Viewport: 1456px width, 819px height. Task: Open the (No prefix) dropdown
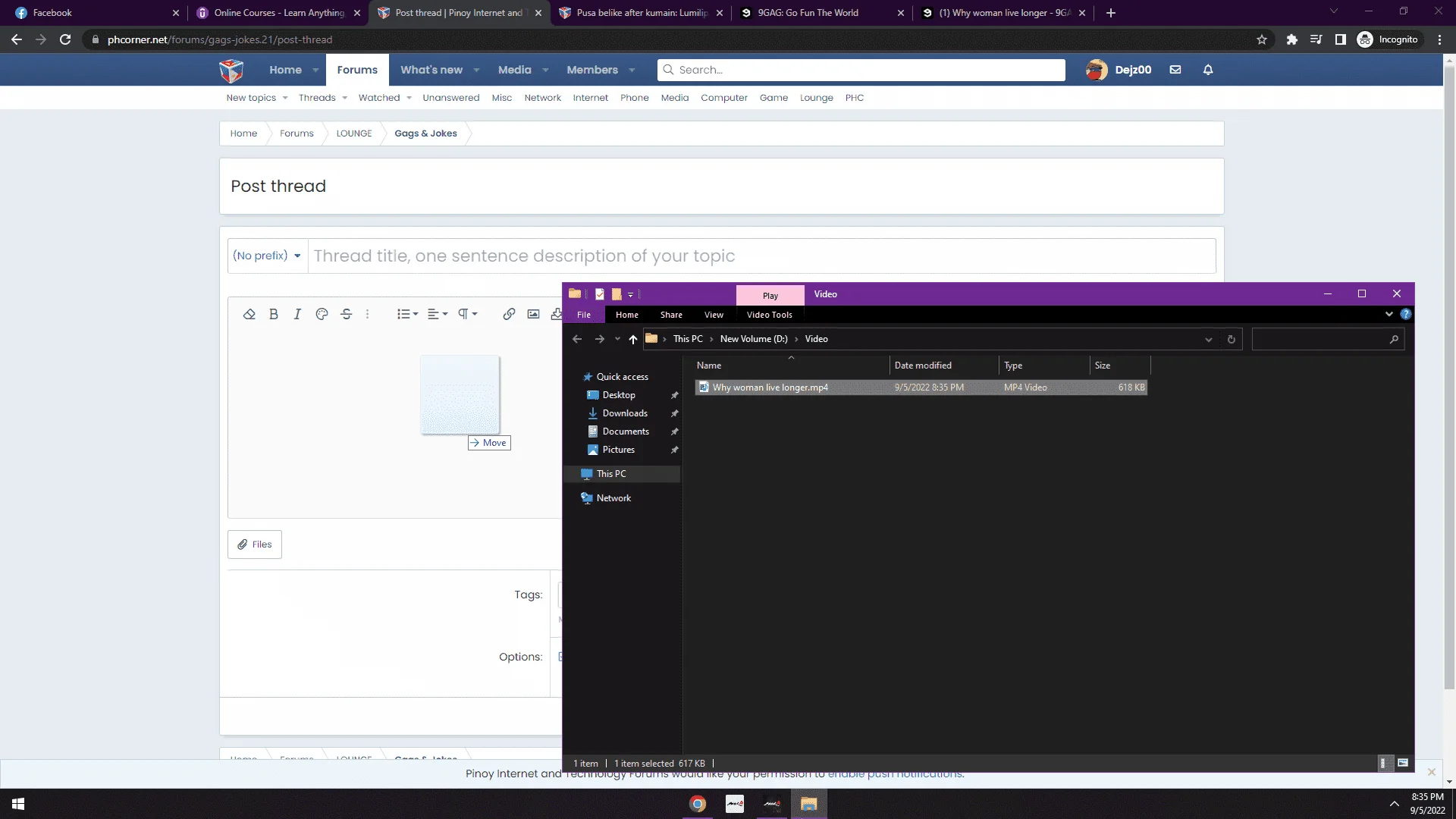coord(268,256)
